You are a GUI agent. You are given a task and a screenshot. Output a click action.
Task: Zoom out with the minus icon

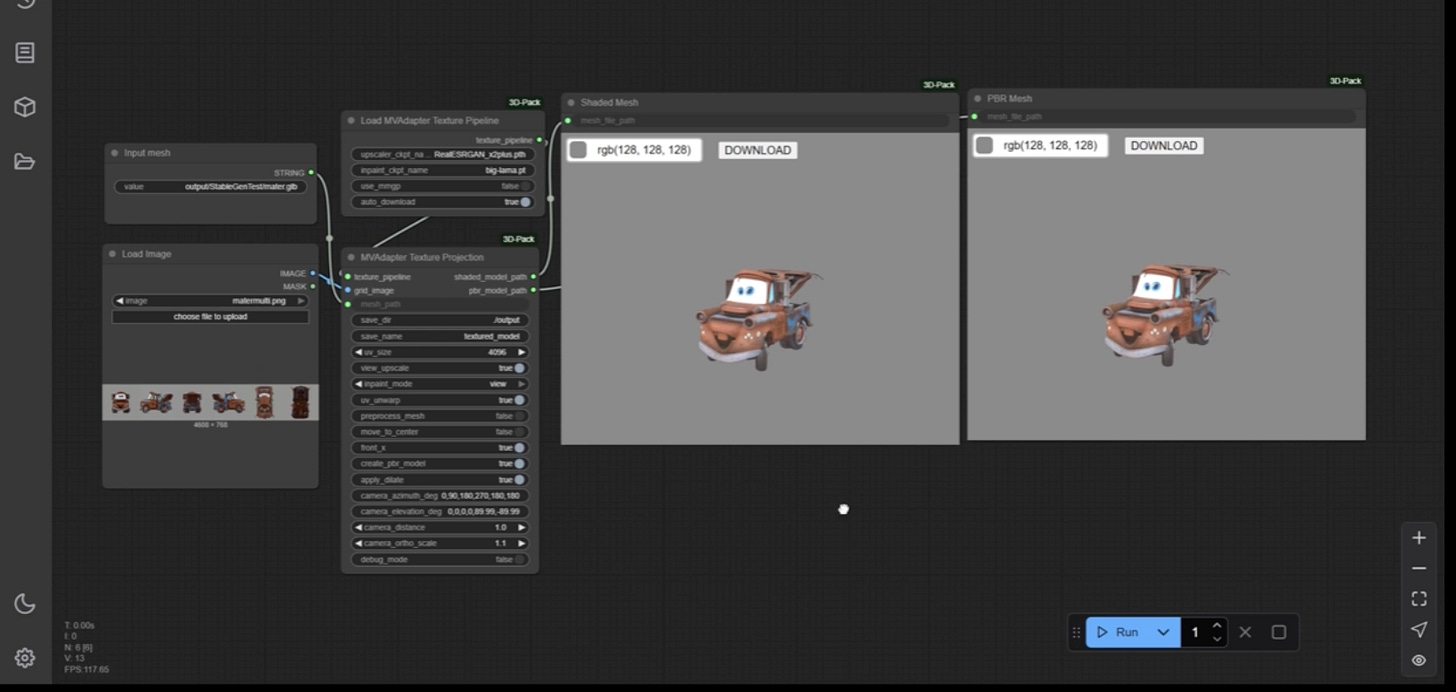[x=1418, y=568]
